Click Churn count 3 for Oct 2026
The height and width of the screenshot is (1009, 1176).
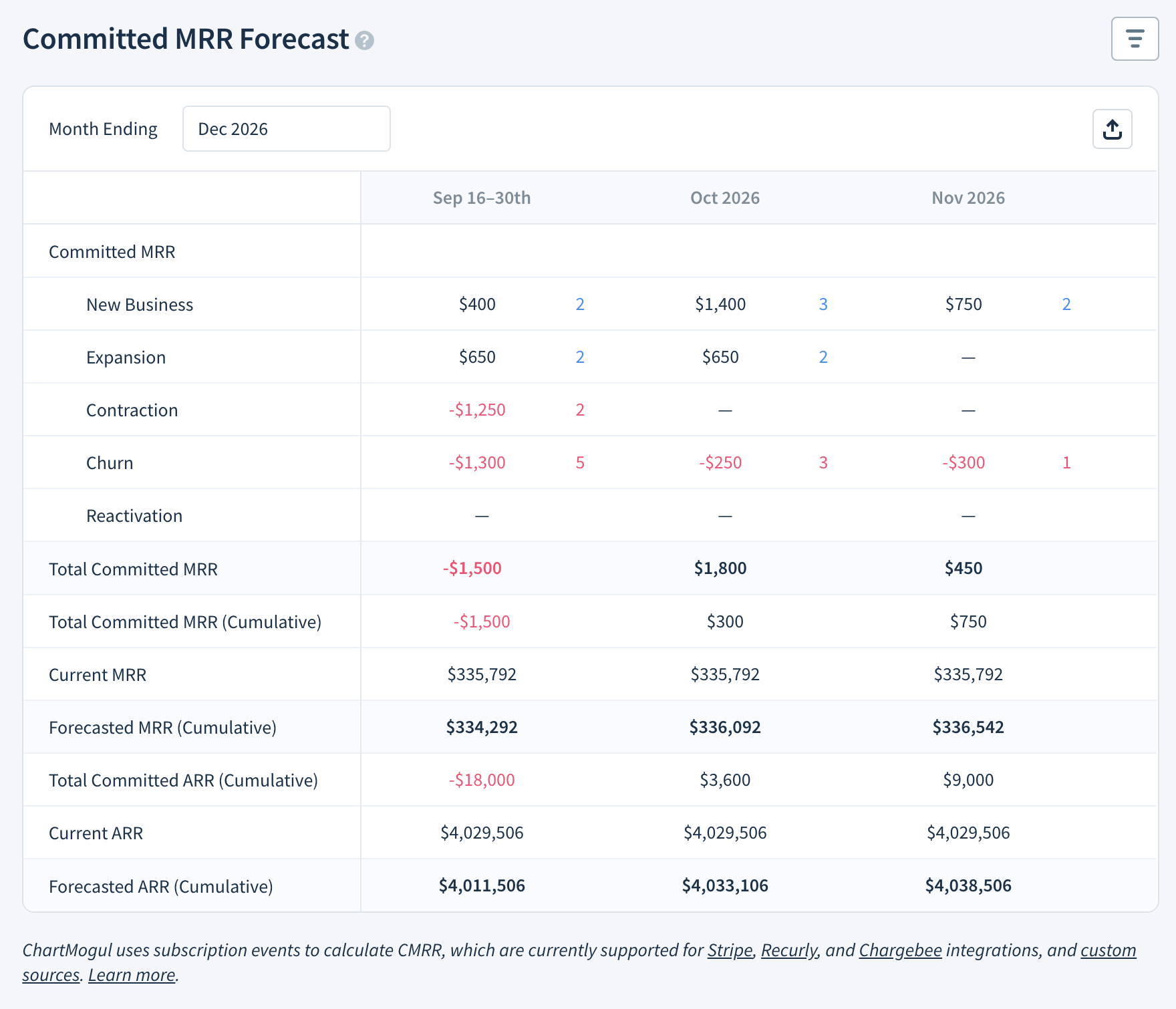point(823,462)
